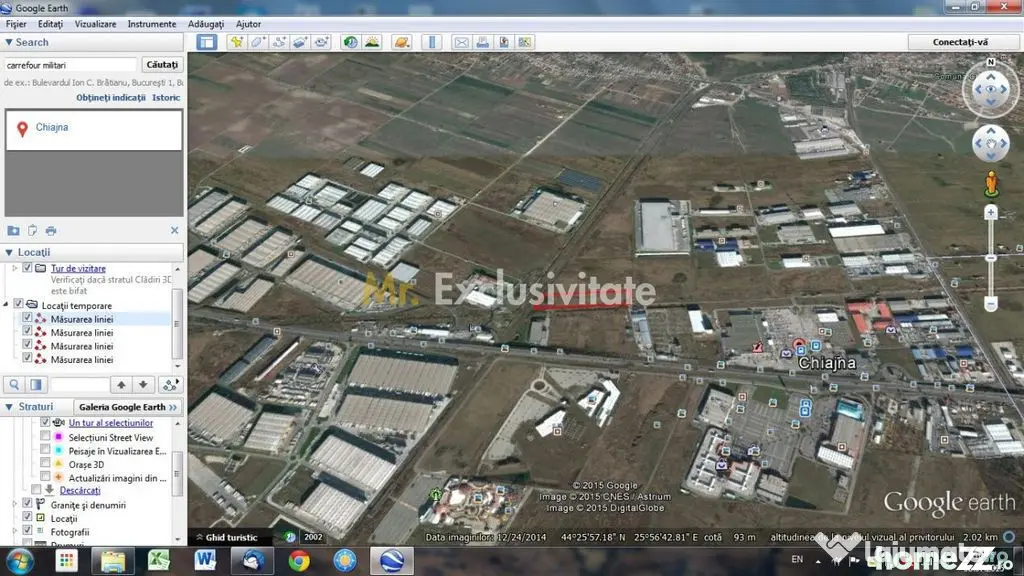The height and width of the screenshot is (576, 1024).
Task: Select the Add Path tool icon
Action: (x=279, y=42)
